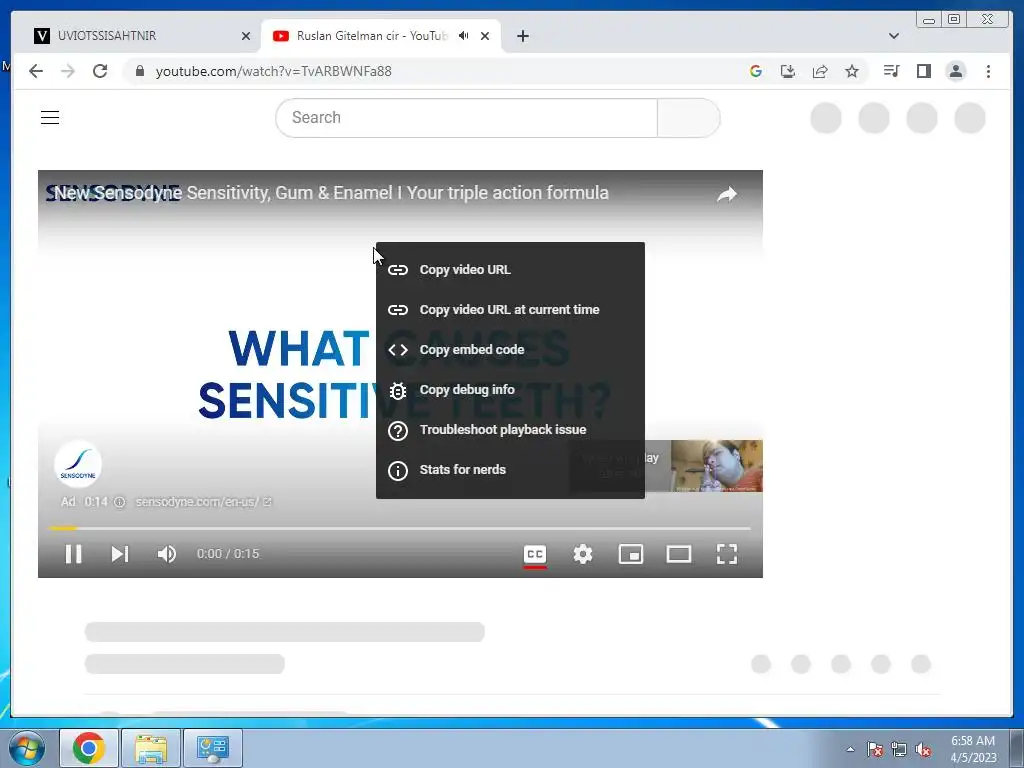Open the Chrome profile avatar
Viewport: 1024px width, 768px height.
[956, 71]
